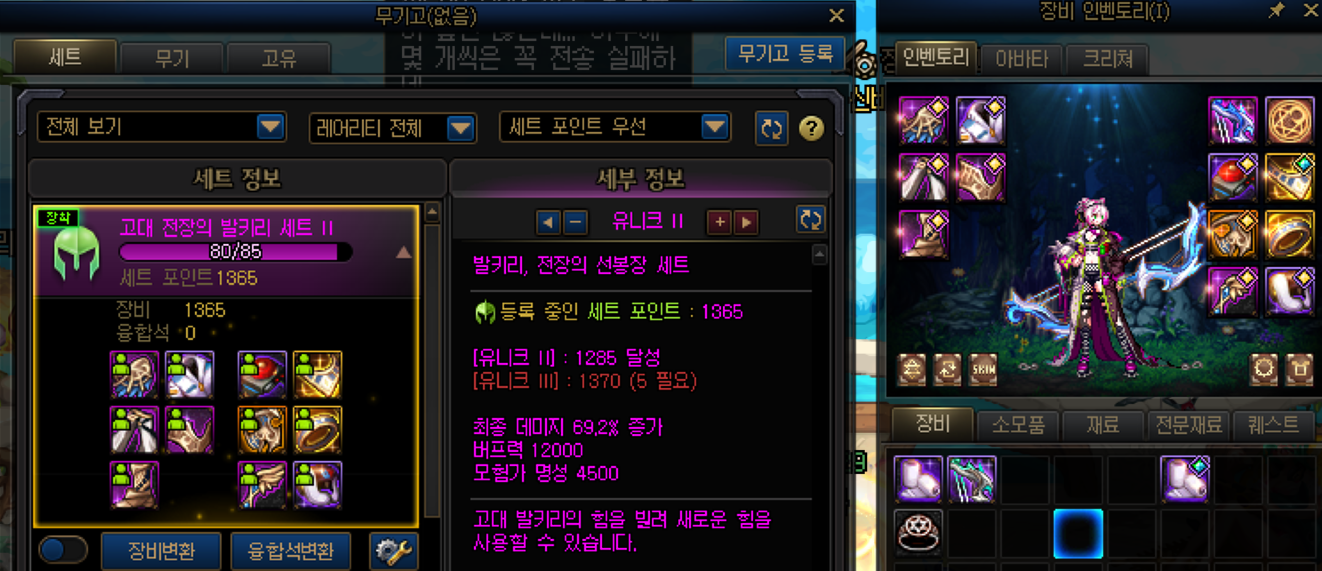
Task: Open the 아바타 tab
Action: (1021, 59)
